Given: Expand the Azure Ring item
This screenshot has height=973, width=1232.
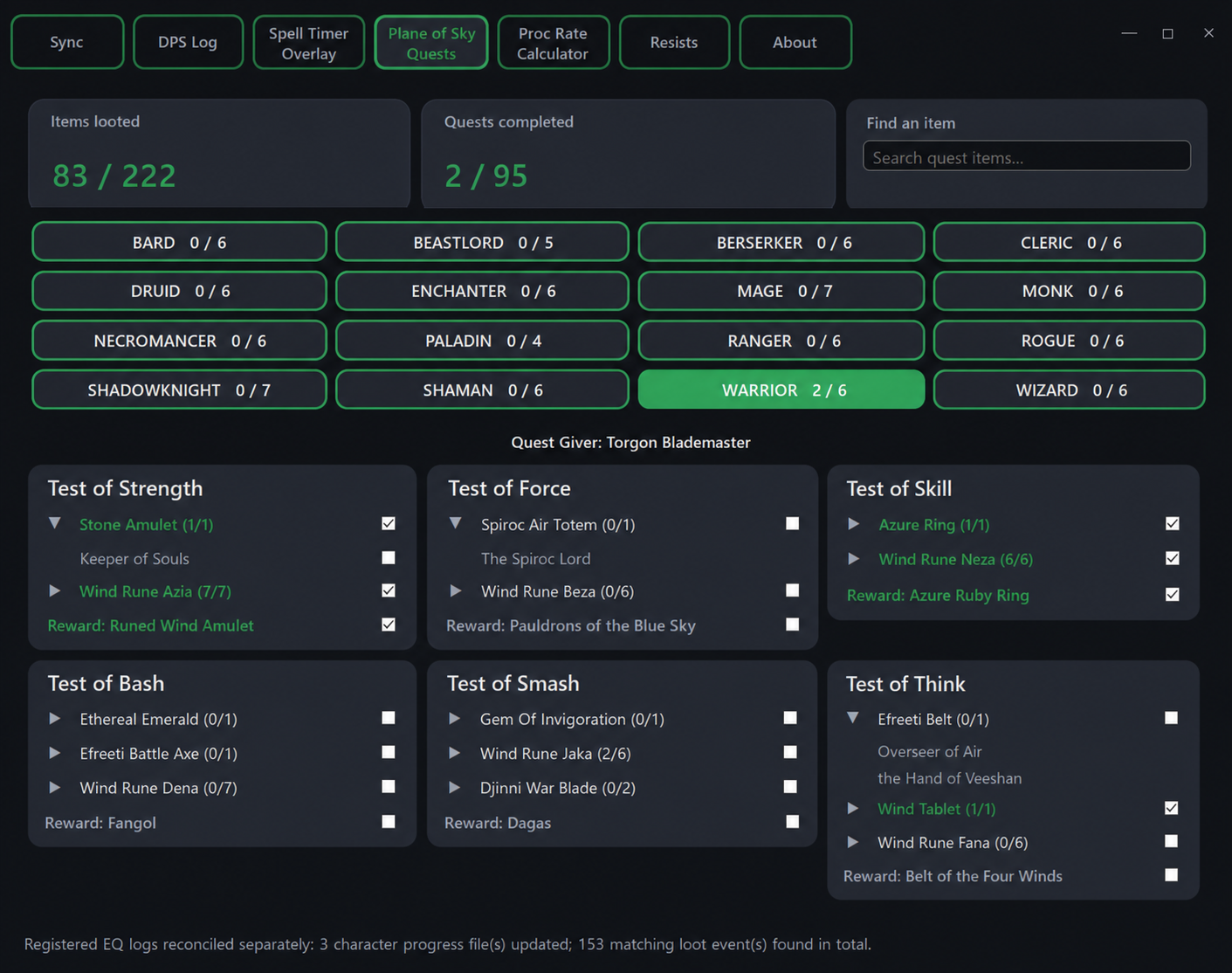Looking at the screenshot, I should tap(853, 524).
